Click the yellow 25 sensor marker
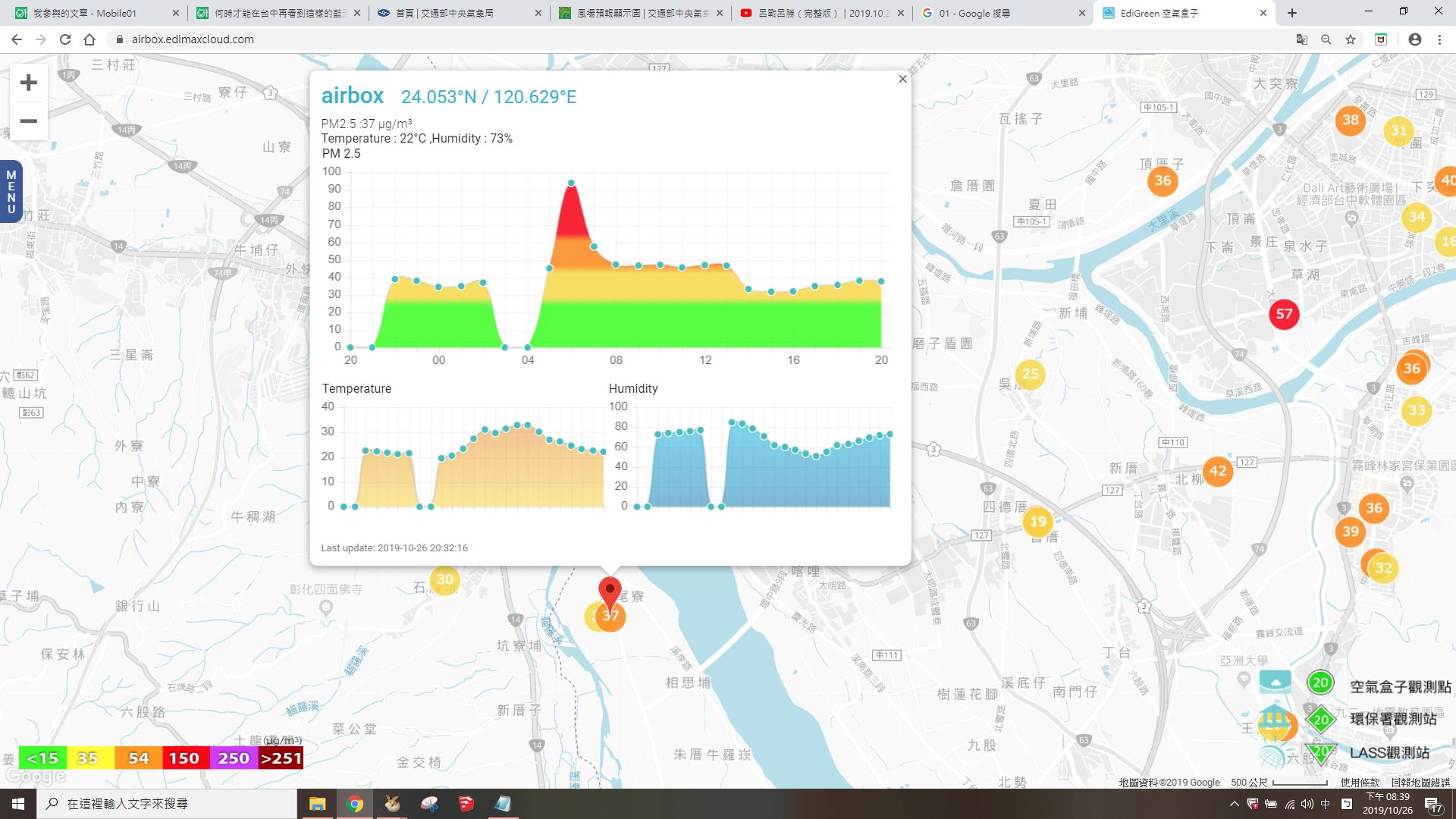 click(1031, 374)
